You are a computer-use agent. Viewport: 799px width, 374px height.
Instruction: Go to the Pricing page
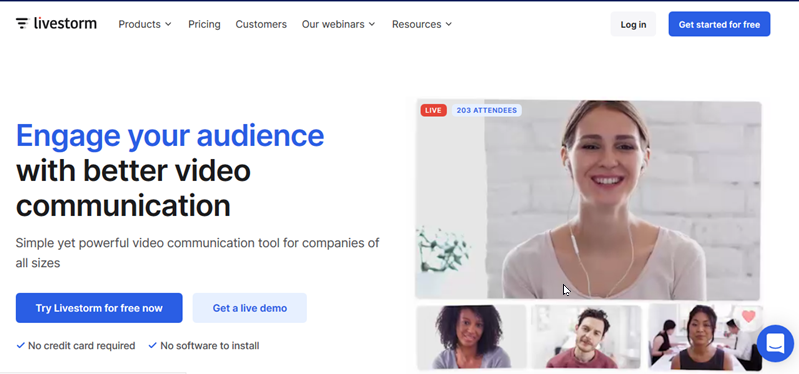(204, 24)
